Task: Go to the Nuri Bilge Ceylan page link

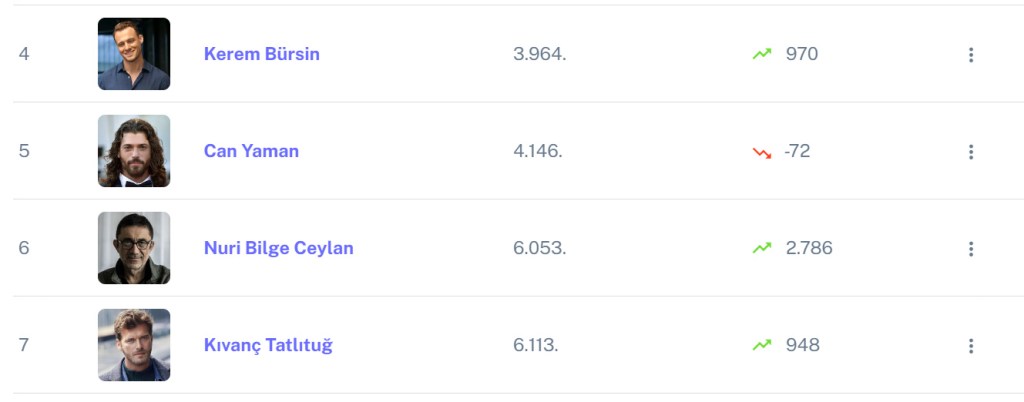Action: (278, 248)
